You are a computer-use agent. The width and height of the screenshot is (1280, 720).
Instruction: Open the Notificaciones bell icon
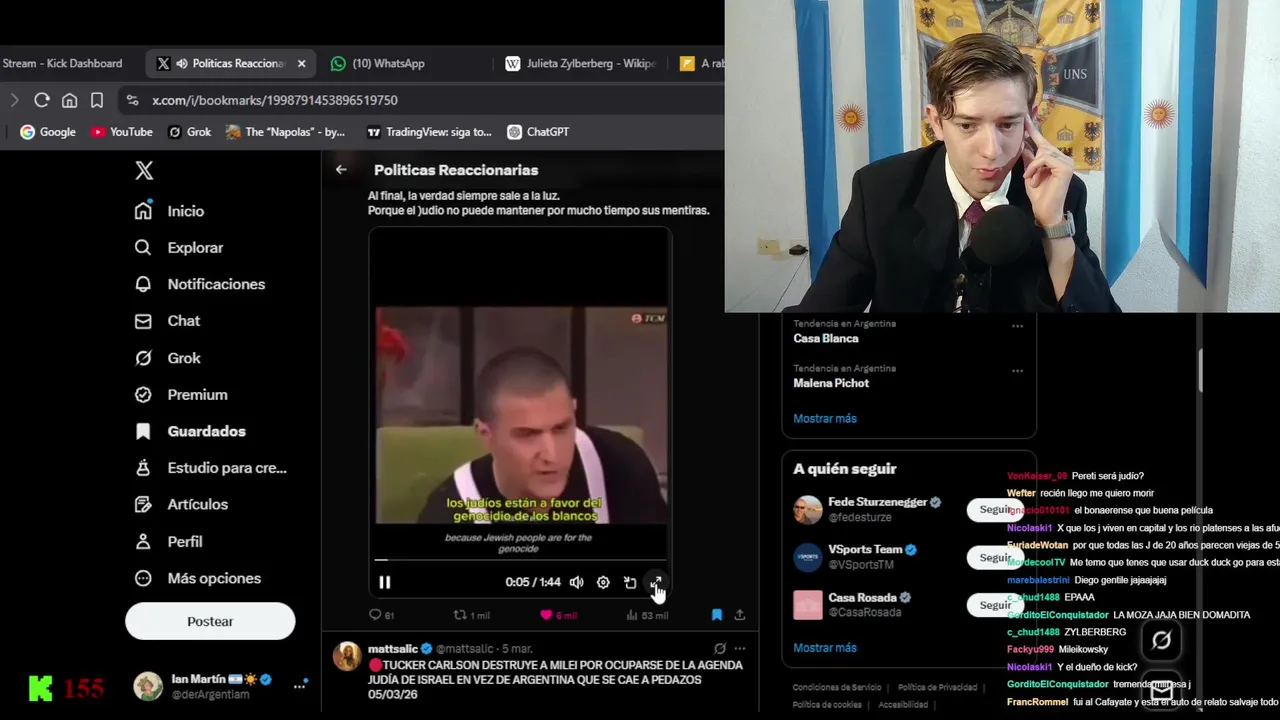[x=143, y=284]
